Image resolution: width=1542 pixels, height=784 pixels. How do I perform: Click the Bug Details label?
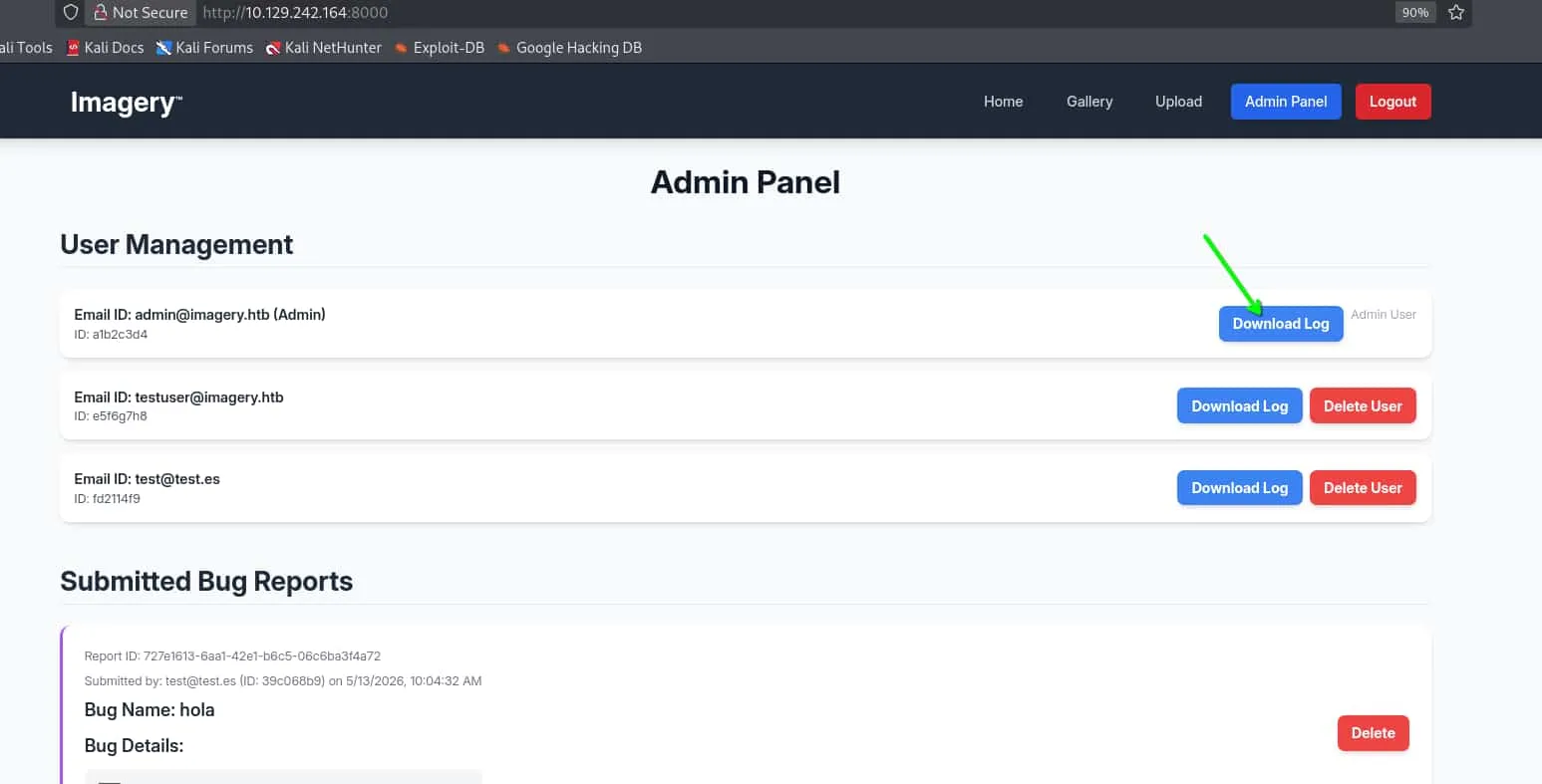(x=134, y=746)
